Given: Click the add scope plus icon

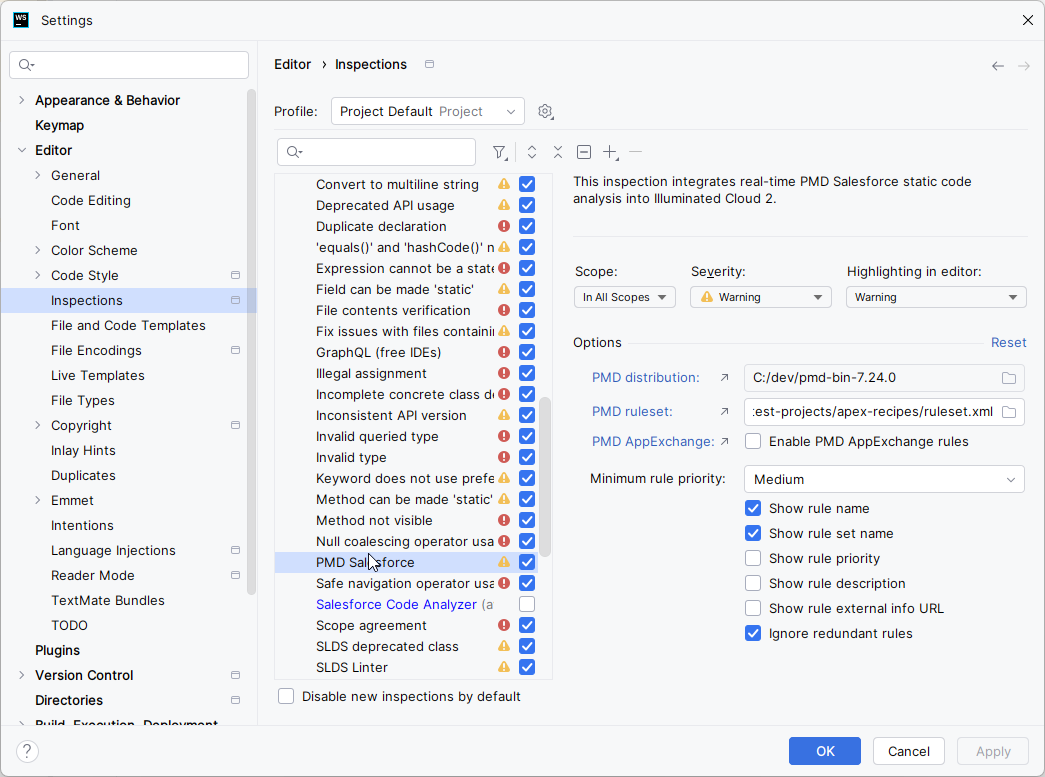Looking at the screenshot, I should (x=610, y=153).
